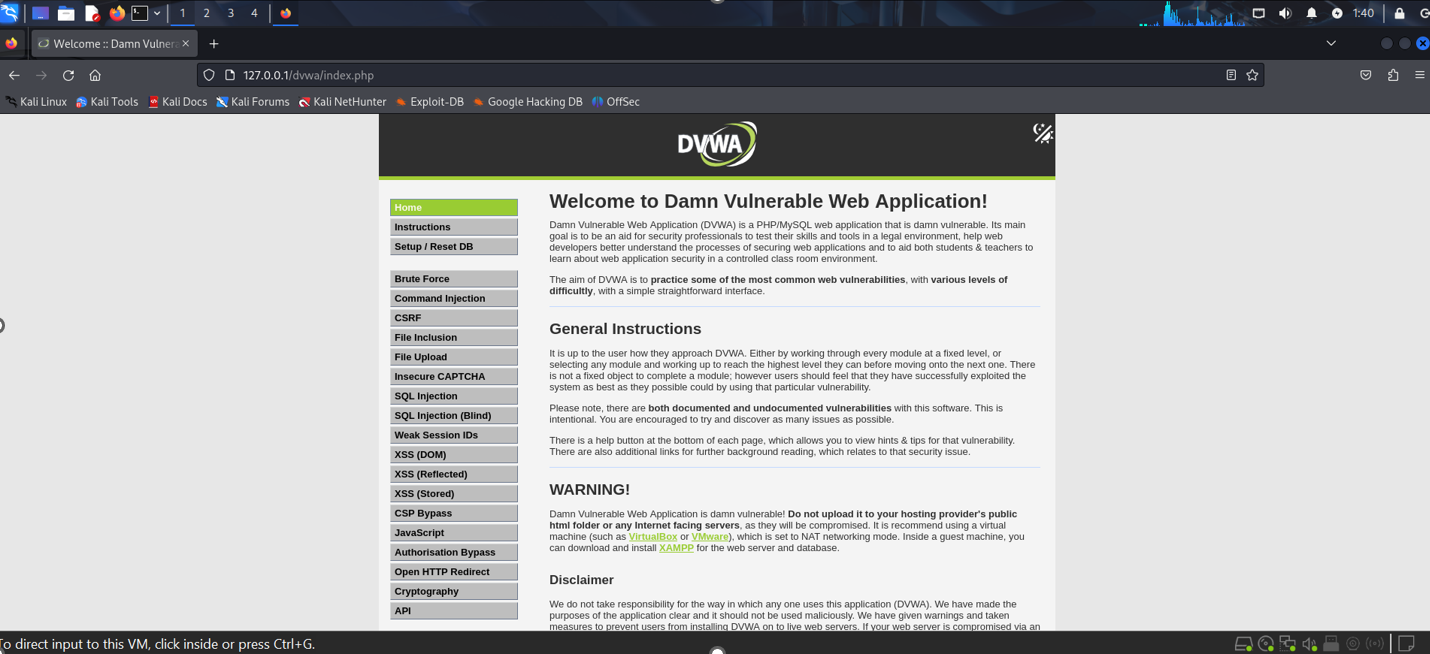Click the DVWA logo in the header
The height and width of the screenshot is (654, 1430).
click(x=716, y=145)
